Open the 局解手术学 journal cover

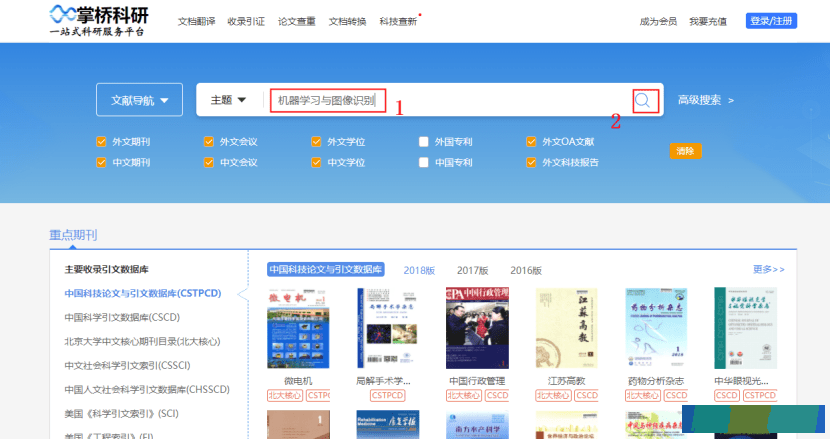(x=387, y=328)
